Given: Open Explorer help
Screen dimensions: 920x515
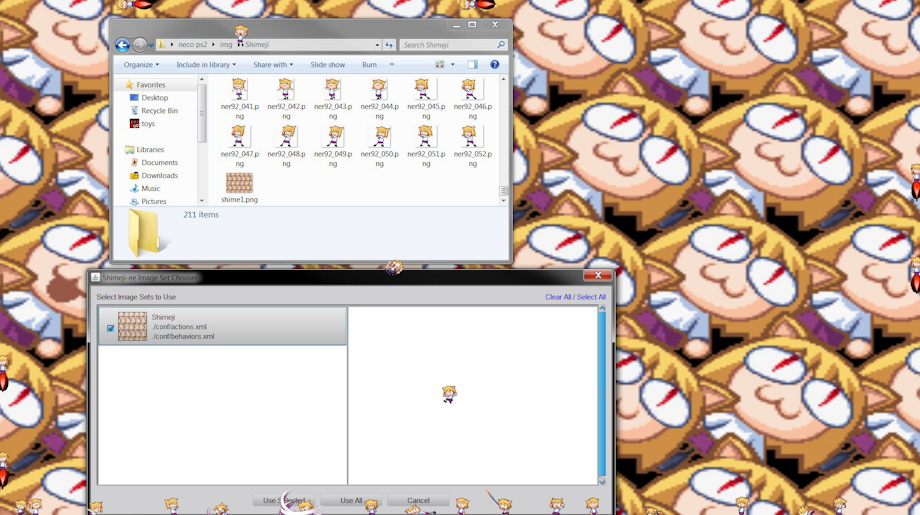Looking at the screenshot, I should pos(495,65).
